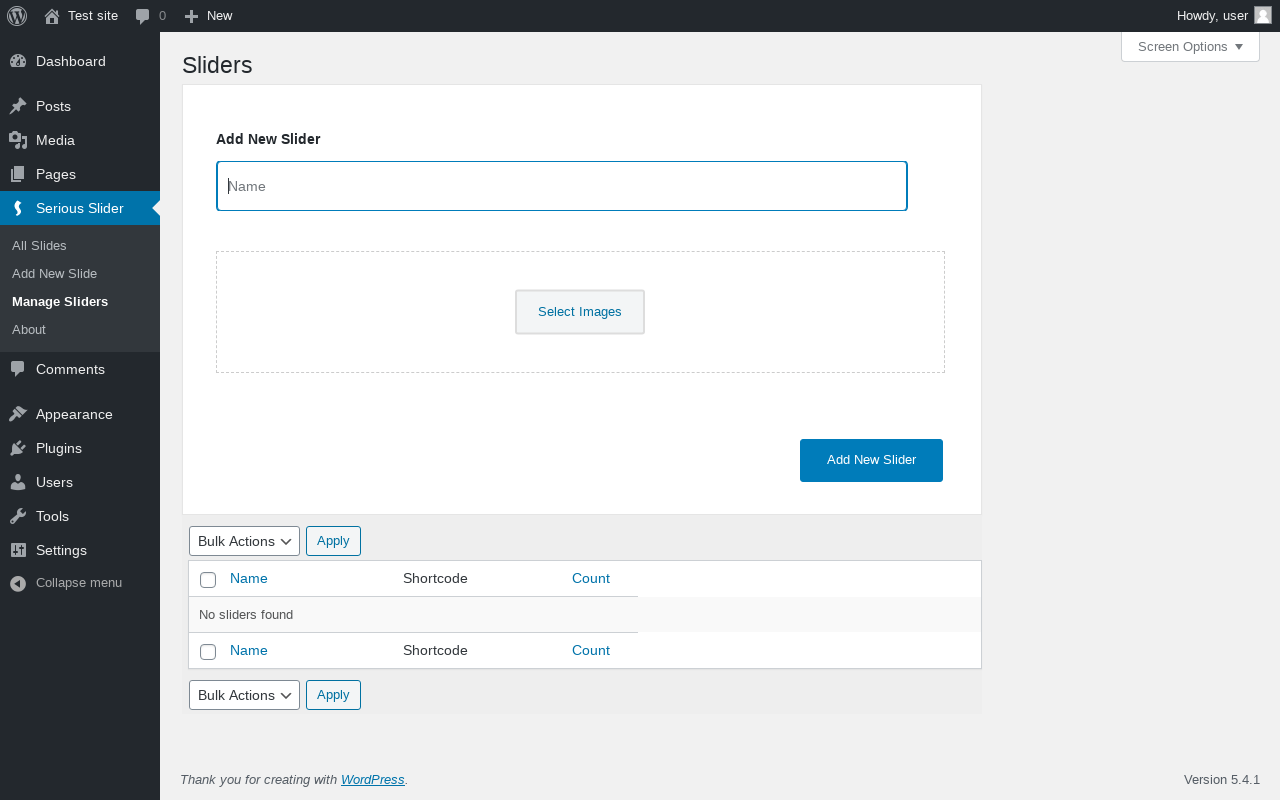This screenshot has height=800, width=1280.
Task: Click the blue Add New Slider button
Action: click(x=871, y=460)
